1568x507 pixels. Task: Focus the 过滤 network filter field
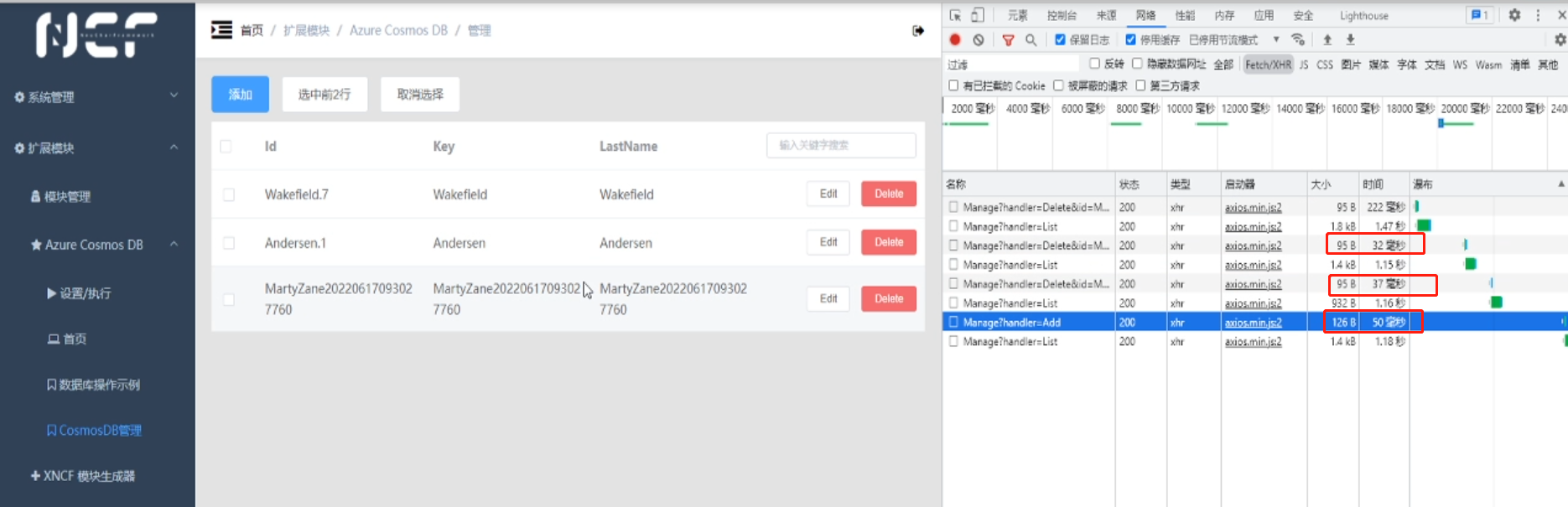coord(1013,65)
